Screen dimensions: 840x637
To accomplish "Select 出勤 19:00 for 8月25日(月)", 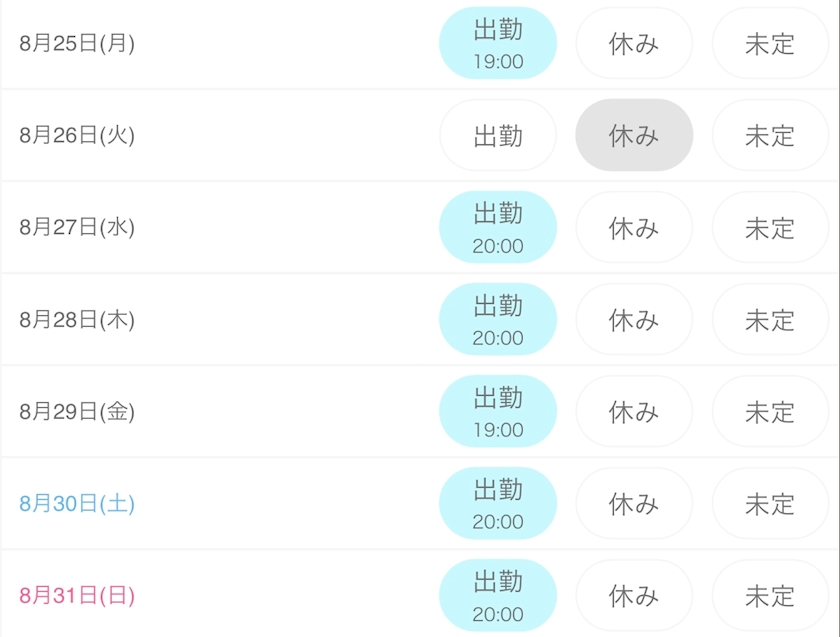I will click(498, 44).
